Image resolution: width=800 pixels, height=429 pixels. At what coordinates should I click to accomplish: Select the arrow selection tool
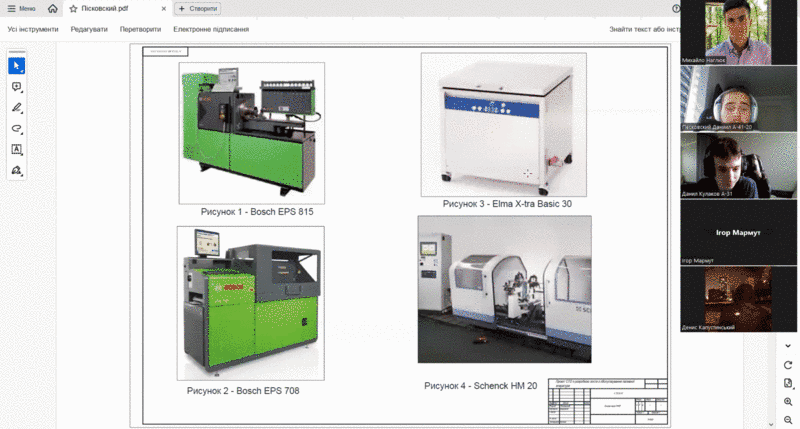17,66
